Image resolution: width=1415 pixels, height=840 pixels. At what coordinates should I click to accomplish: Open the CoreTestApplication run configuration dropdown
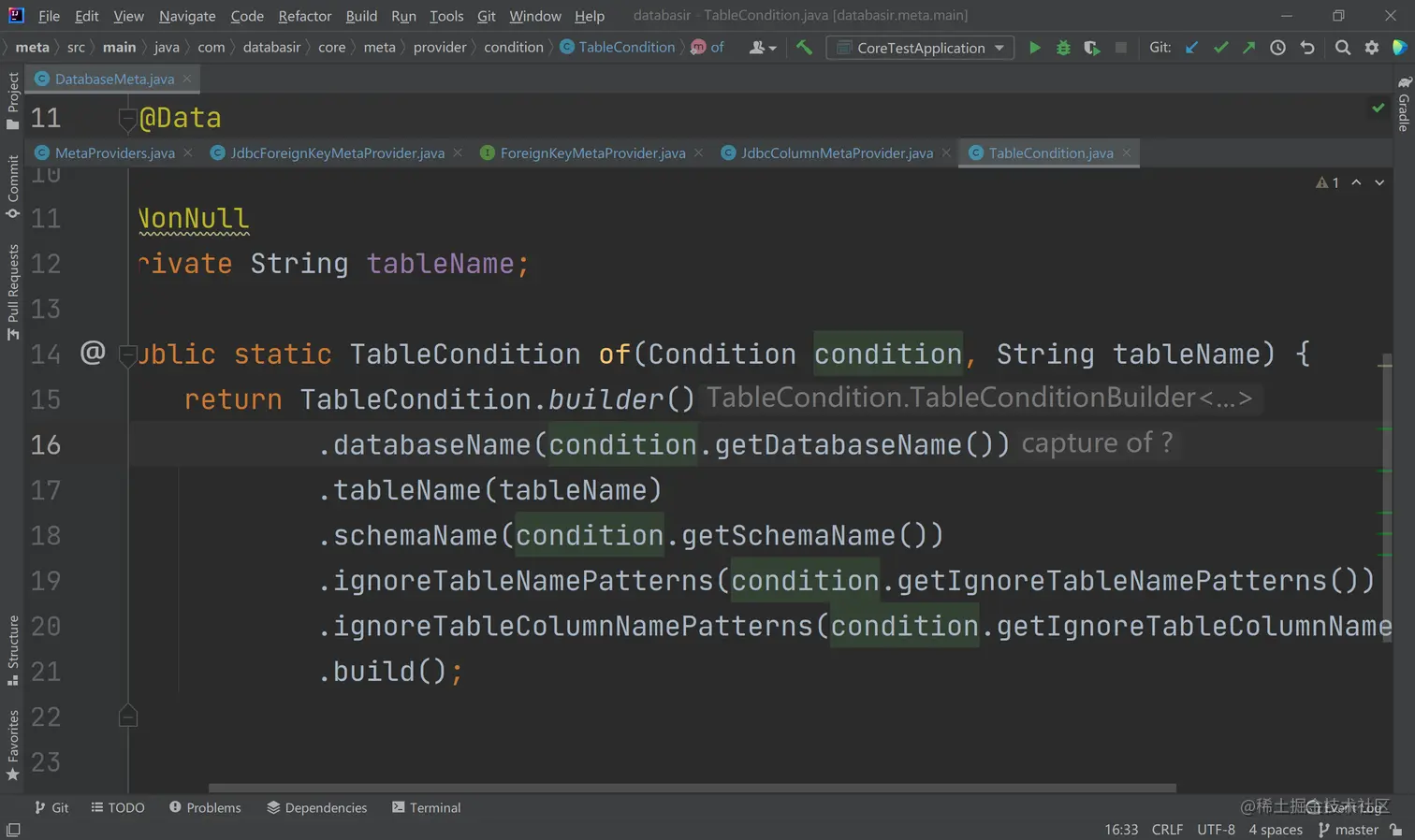(x=920, y=48)
